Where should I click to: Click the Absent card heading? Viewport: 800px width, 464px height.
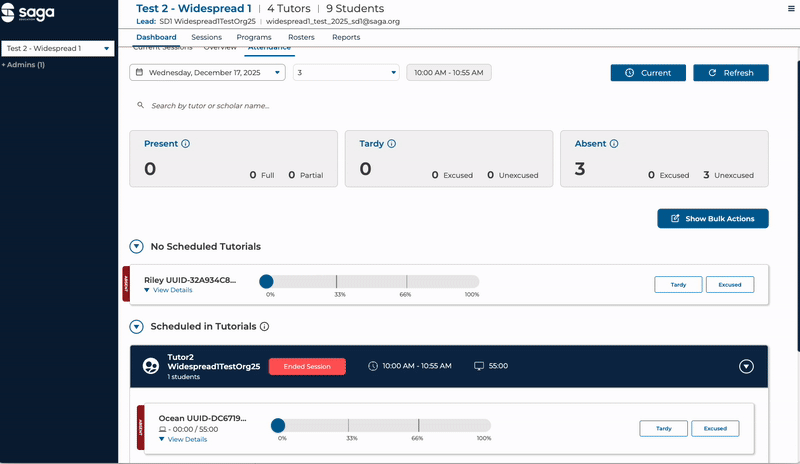pos(590,144)
